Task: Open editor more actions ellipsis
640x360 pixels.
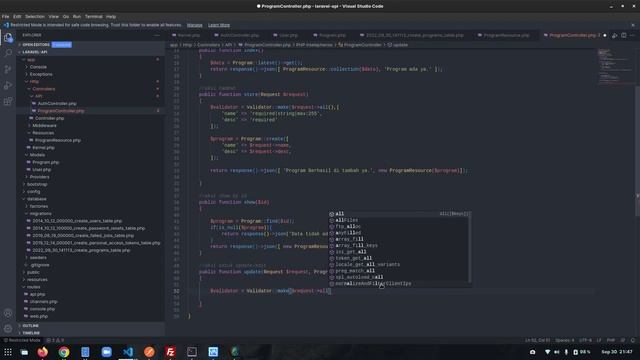Action: (632, 36)
